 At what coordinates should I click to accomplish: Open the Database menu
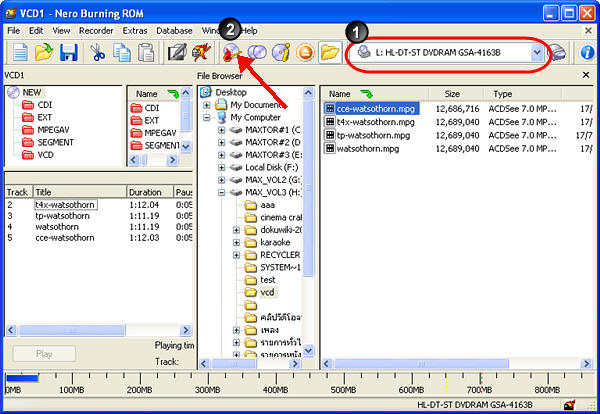[x=174, y=31]
